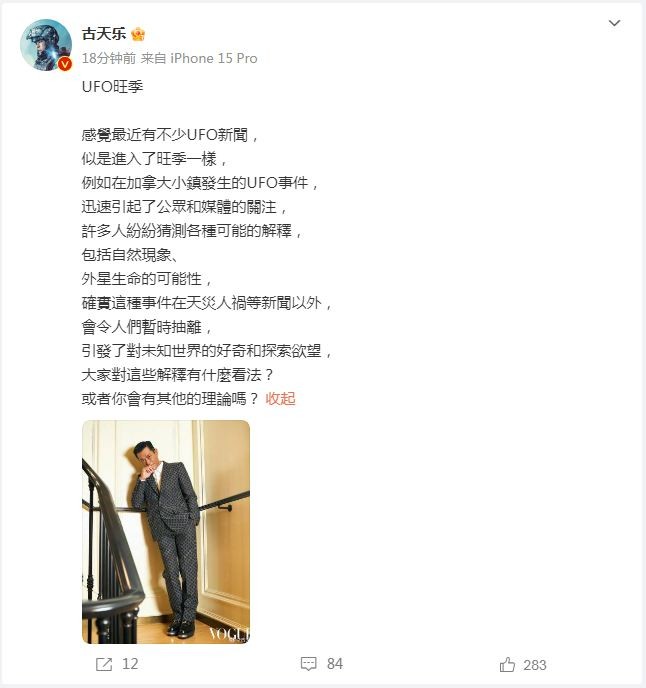Screen dimensions: 646x688
Task: Click the line 或者你會有其他的理論嗎
Action: 171,399
